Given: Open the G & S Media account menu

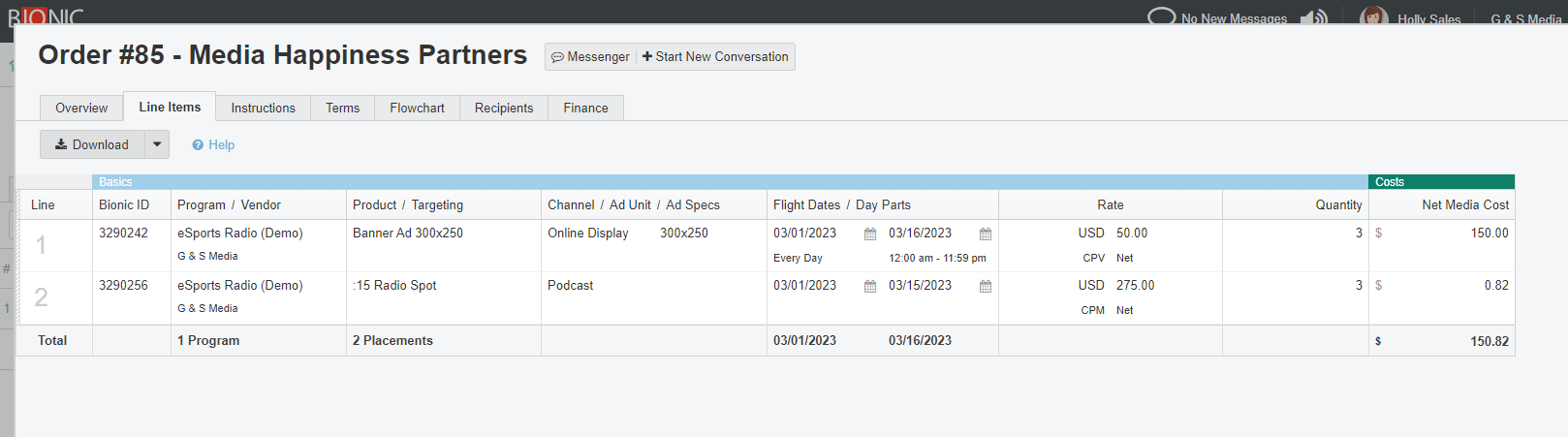Looking at the screenshot, I should coord(1525,19).
